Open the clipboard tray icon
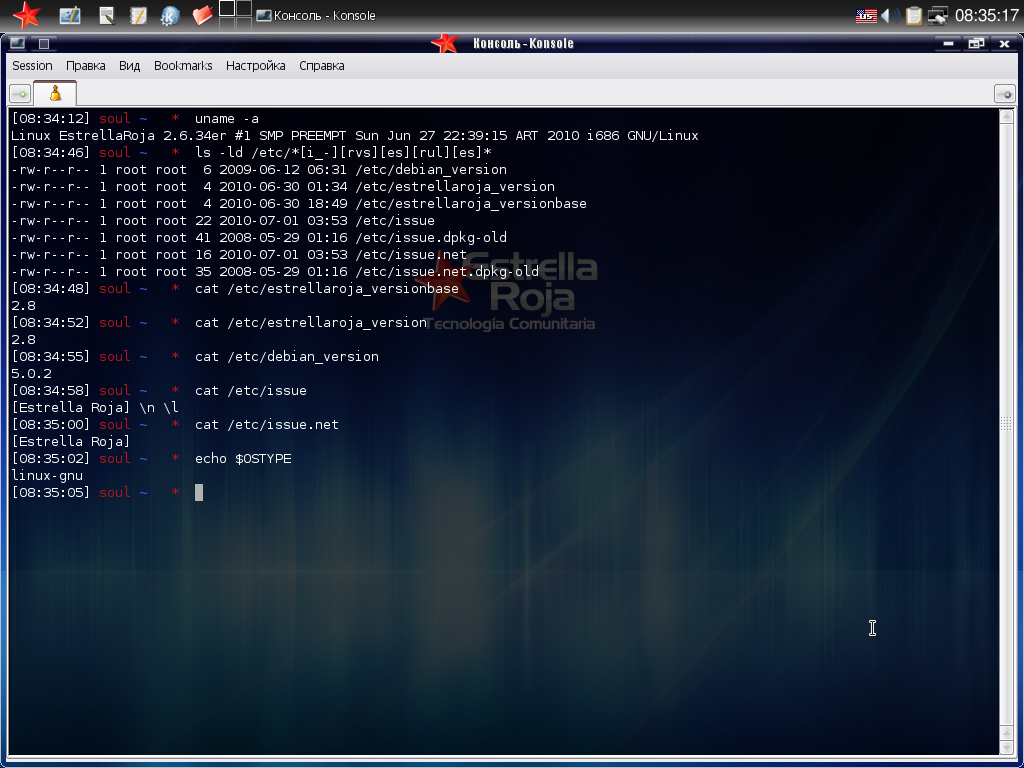Viewport: 1024px width, 768px height. (x=914, y=15)
